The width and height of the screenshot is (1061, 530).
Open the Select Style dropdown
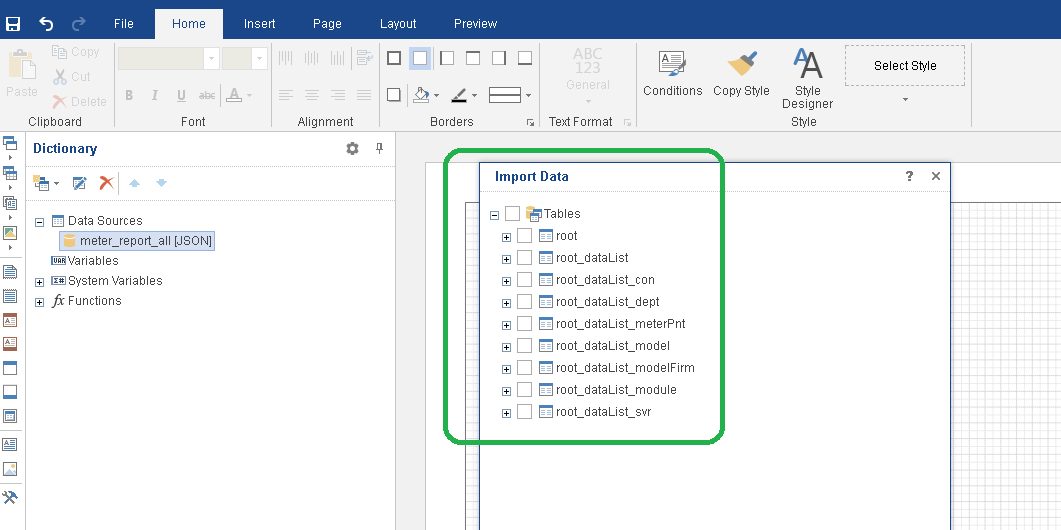pyautogui.click(x=905, y=100)
